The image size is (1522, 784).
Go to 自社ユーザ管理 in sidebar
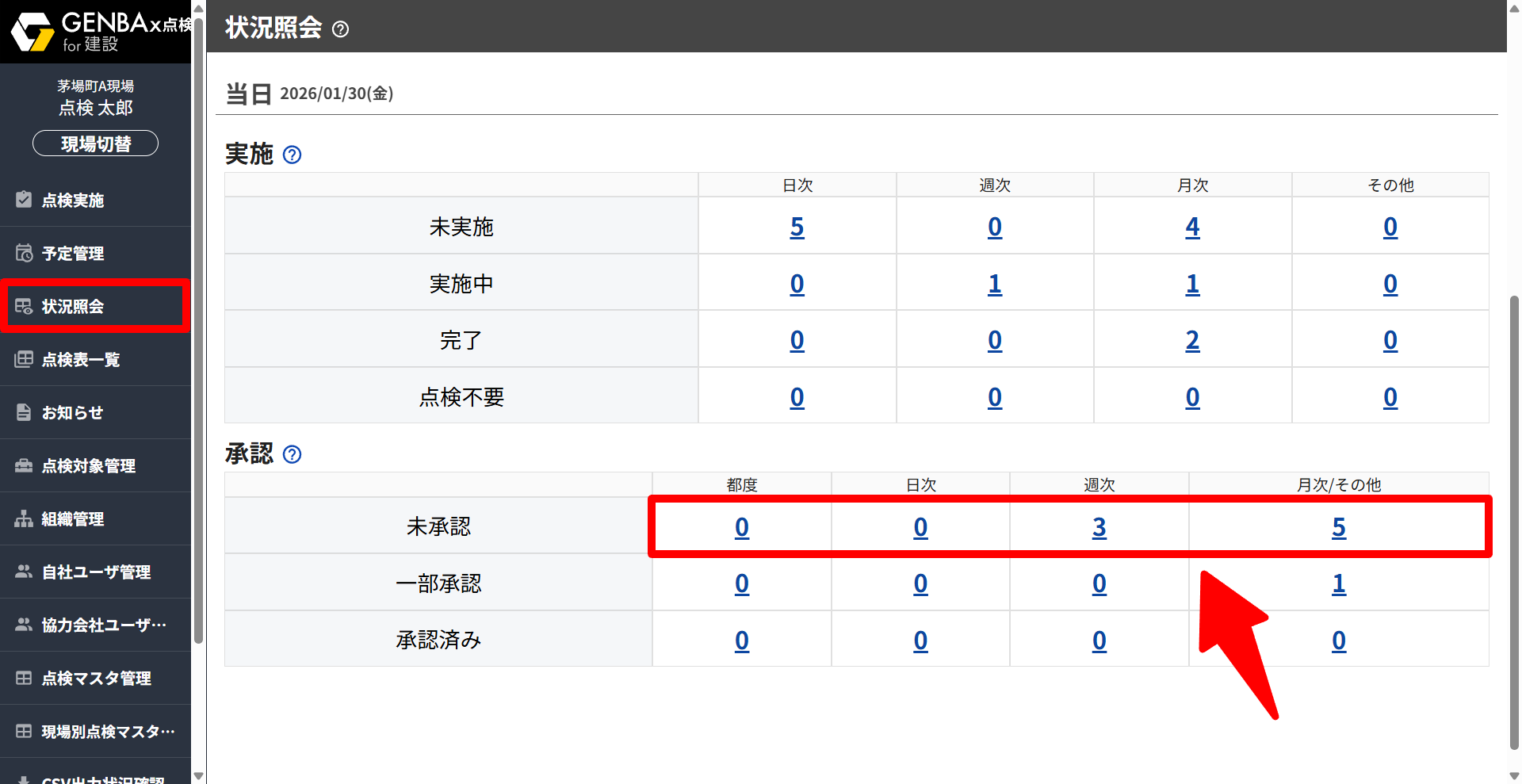coord(95,572)
